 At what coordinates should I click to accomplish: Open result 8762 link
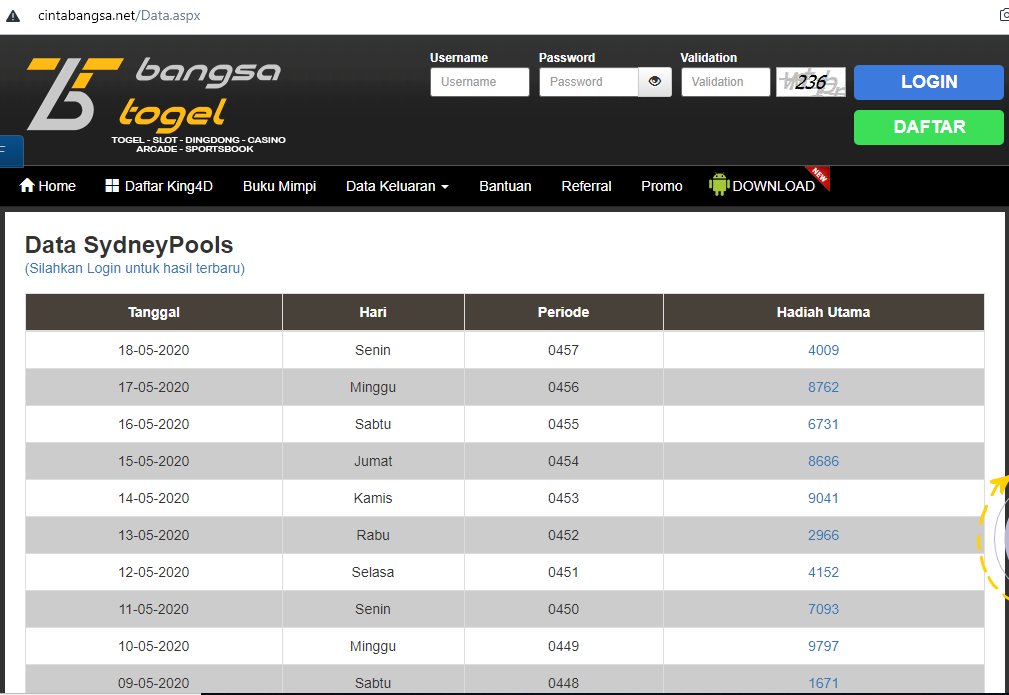823,387
